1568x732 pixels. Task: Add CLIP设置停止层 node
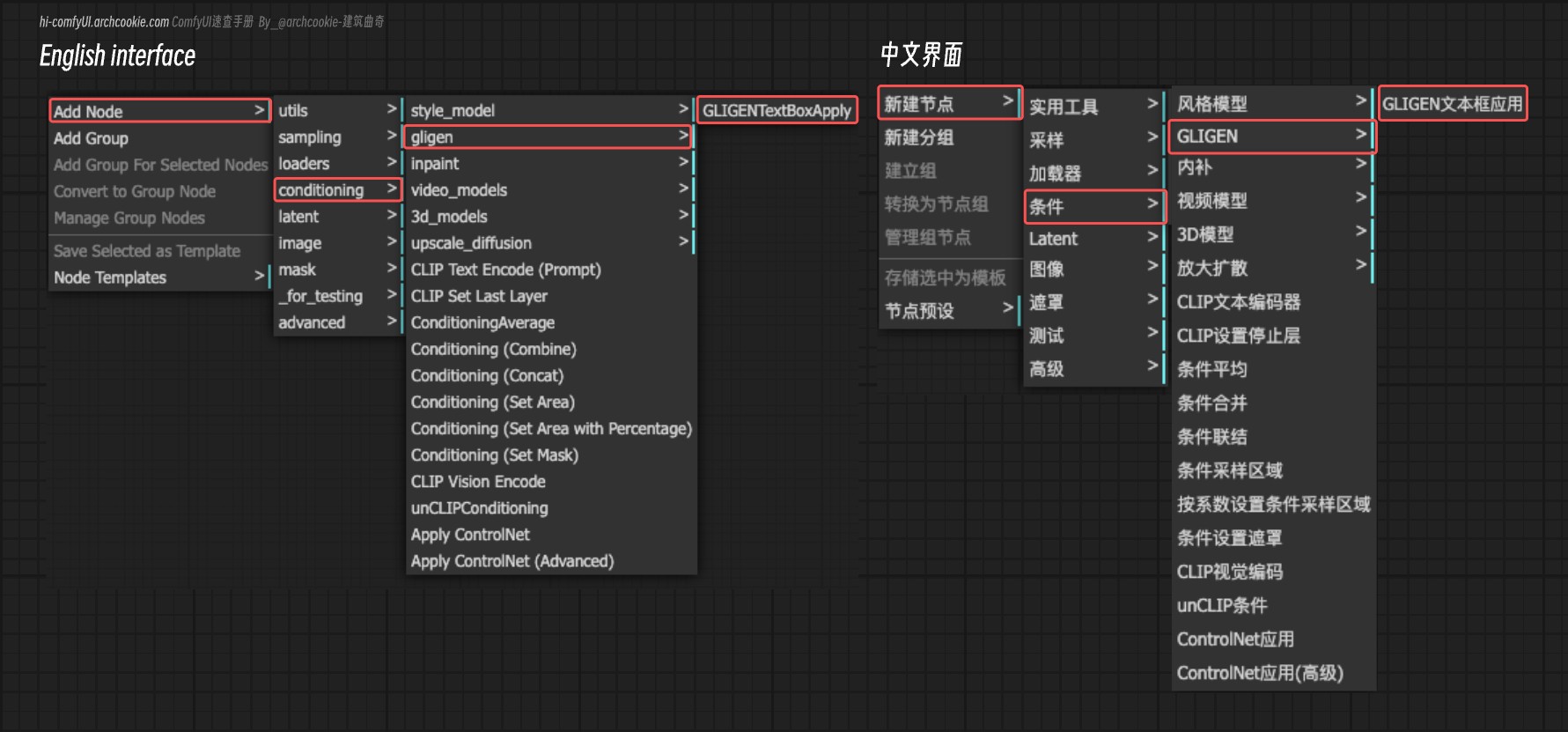1272,336
